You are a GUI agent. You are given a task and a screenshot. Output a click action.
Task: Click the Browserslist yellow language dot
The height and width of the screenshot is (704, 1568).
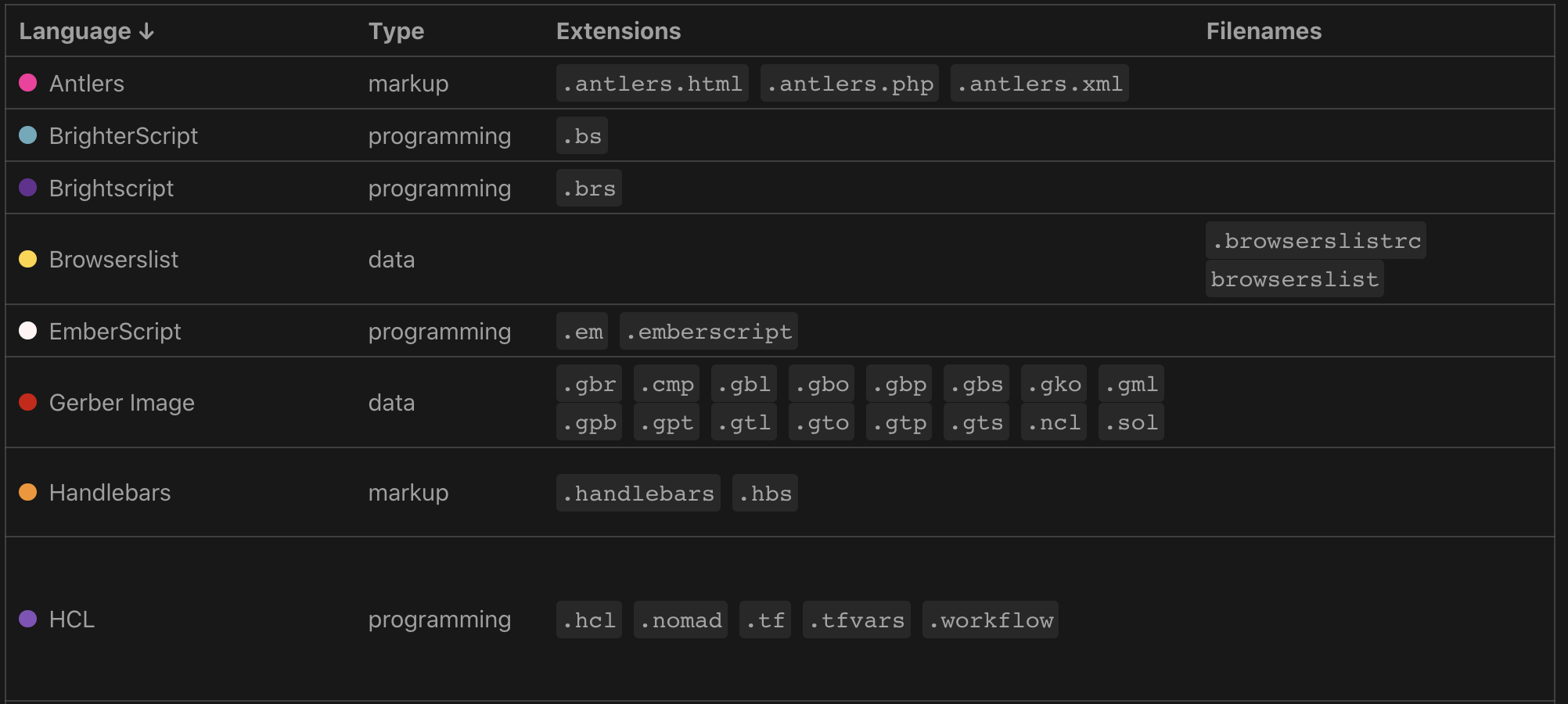[x=29, y=260]
